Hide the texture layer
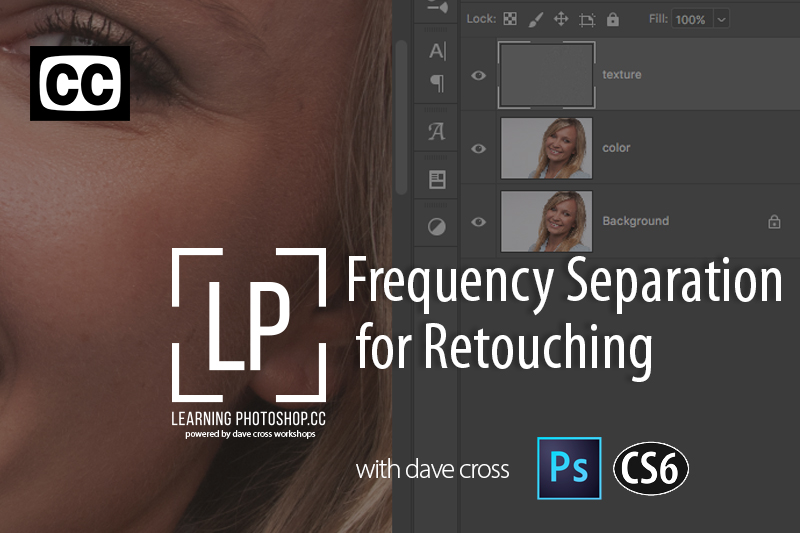800x533 pixels. point(478,75)
